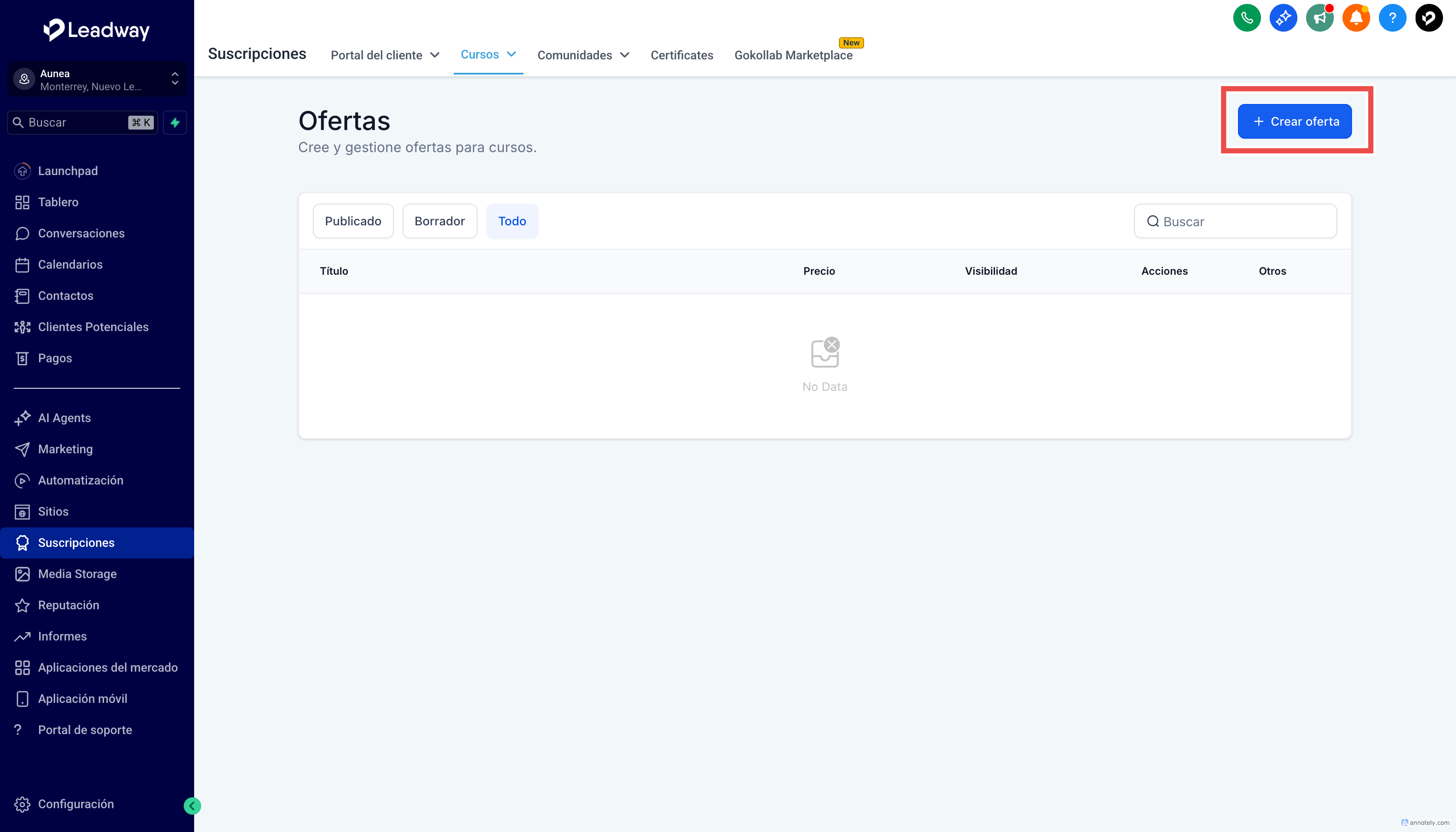This screenshot has height=832, width=1456.
Task: Expand the Comunidades dropdown menu
Action: point(583,55)
